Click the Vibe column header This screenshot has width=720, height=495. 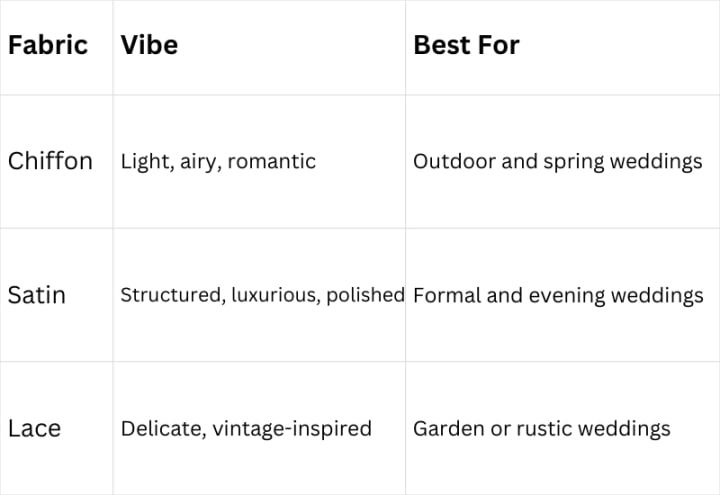(259, 47)
